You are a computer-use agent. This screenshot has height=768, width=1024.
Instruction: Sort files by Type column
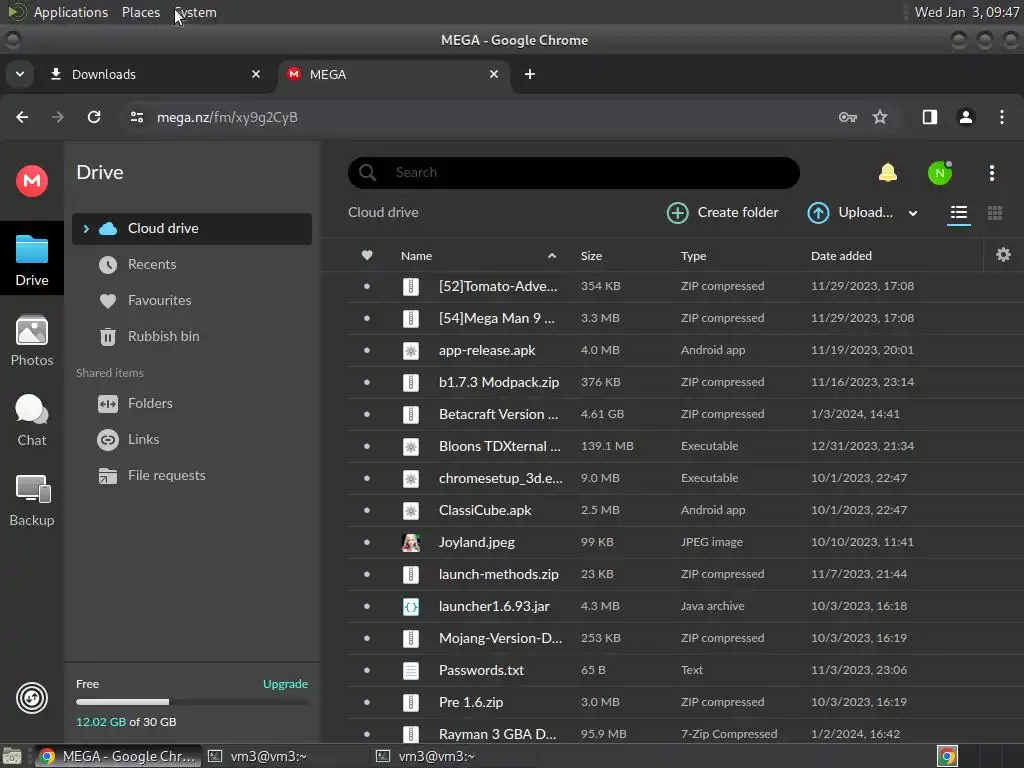[693, 255]
